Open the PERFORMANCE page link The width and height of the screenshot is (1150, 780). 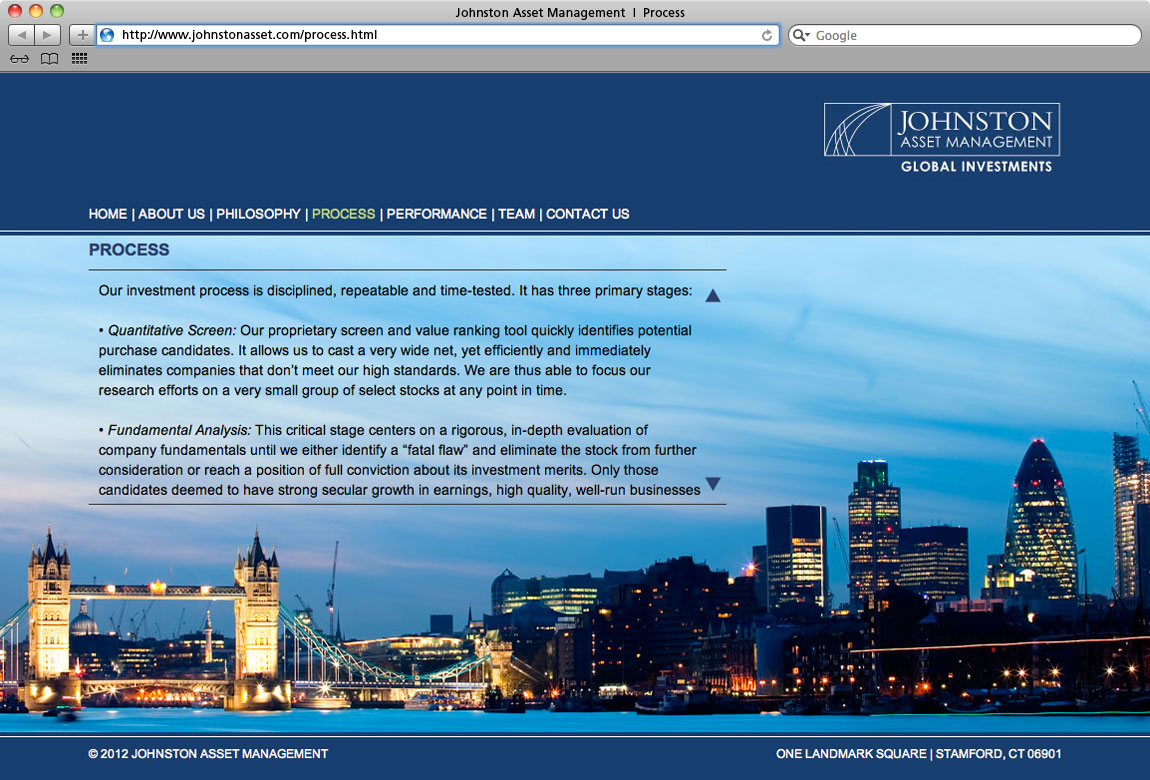(x=436, y=214)
